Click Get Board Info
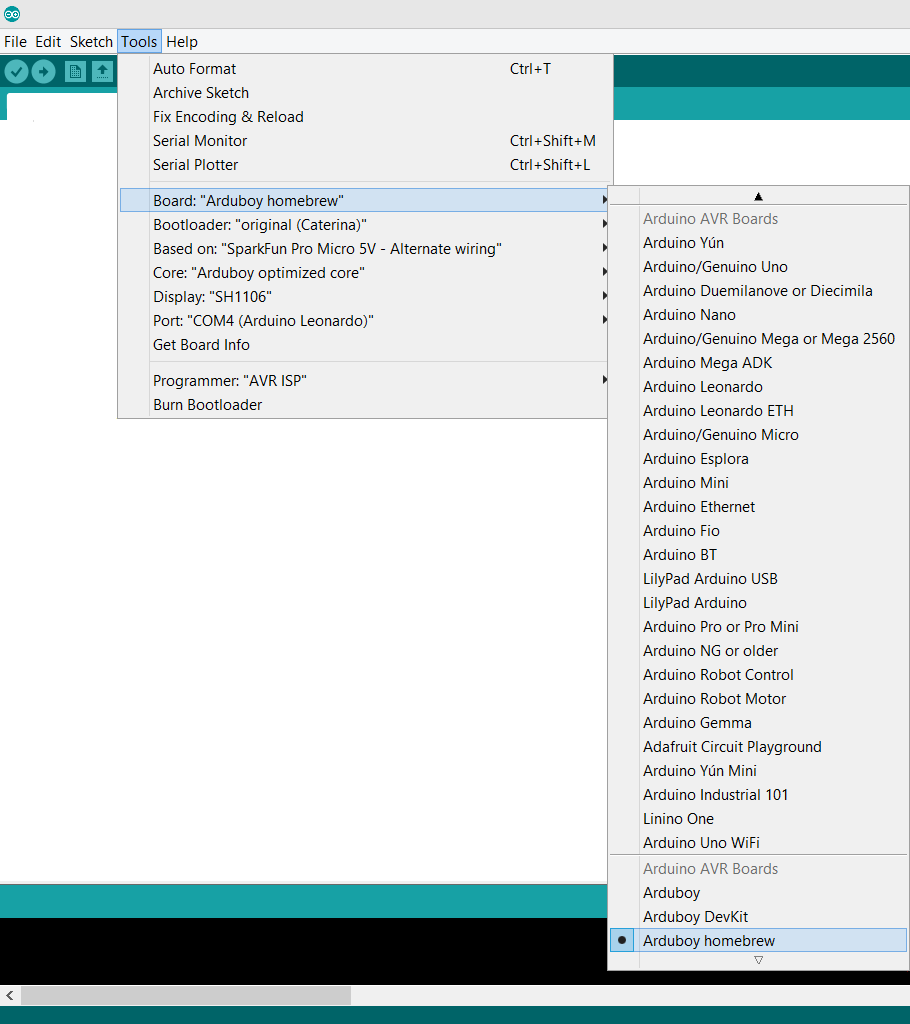Screen dimensions: 910x1024 click(x=201, y=344)
